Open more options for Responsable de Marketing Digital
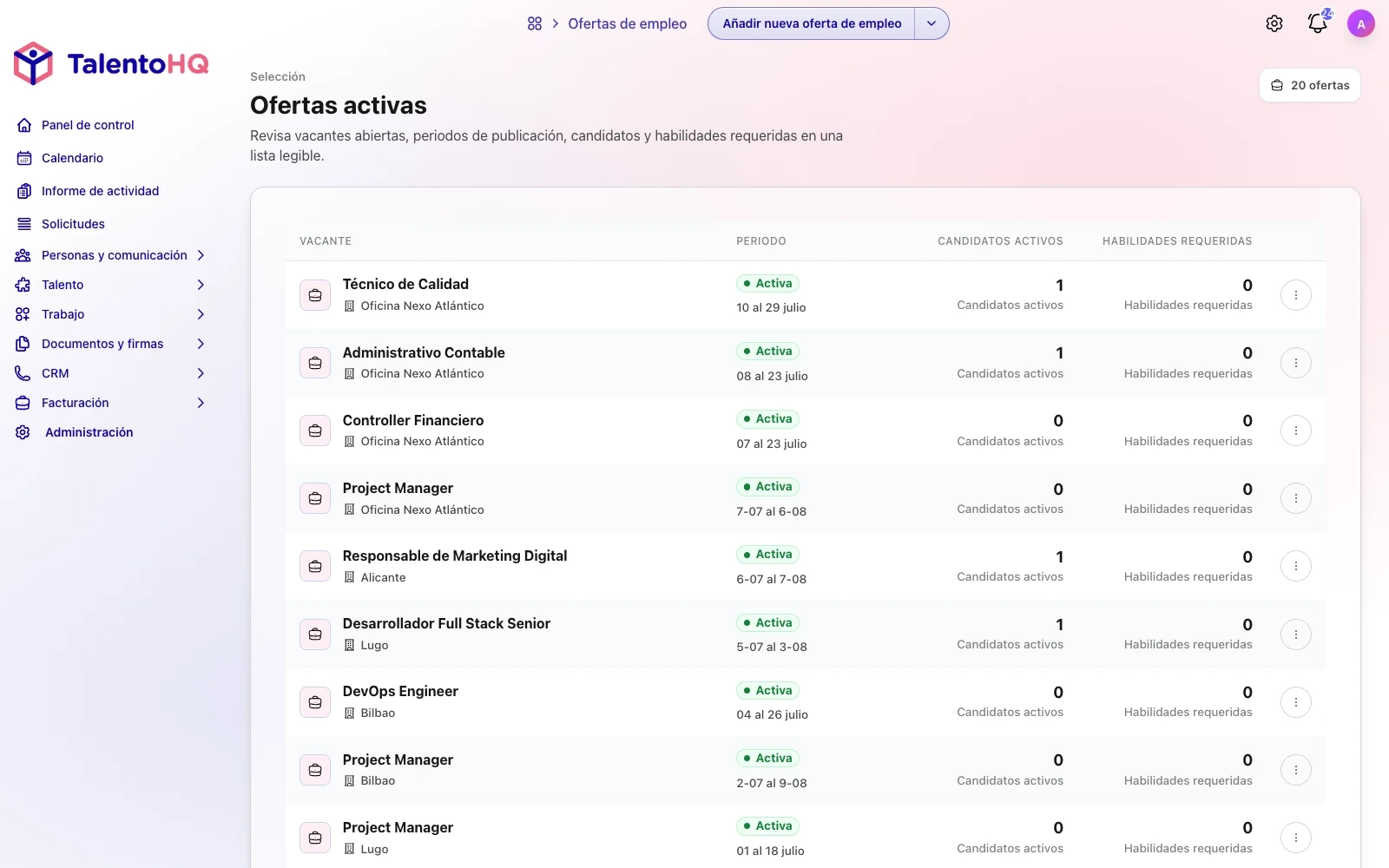Viewport: 1389px width, 868px height. (1296, 566)
